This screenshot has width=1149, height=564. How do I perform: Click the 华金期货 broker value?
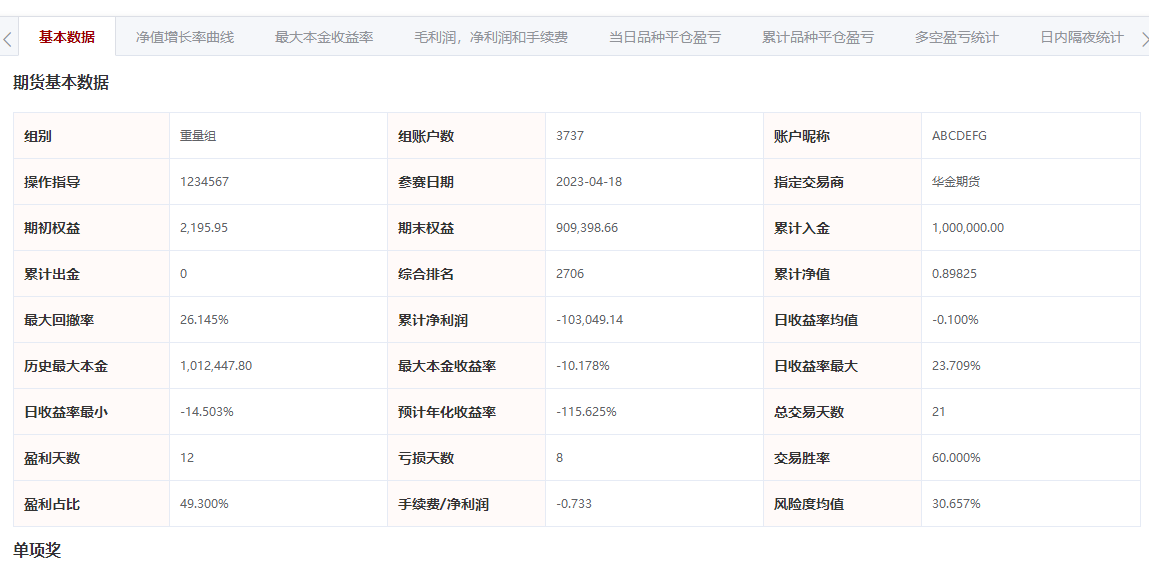(x=956, y=182)
